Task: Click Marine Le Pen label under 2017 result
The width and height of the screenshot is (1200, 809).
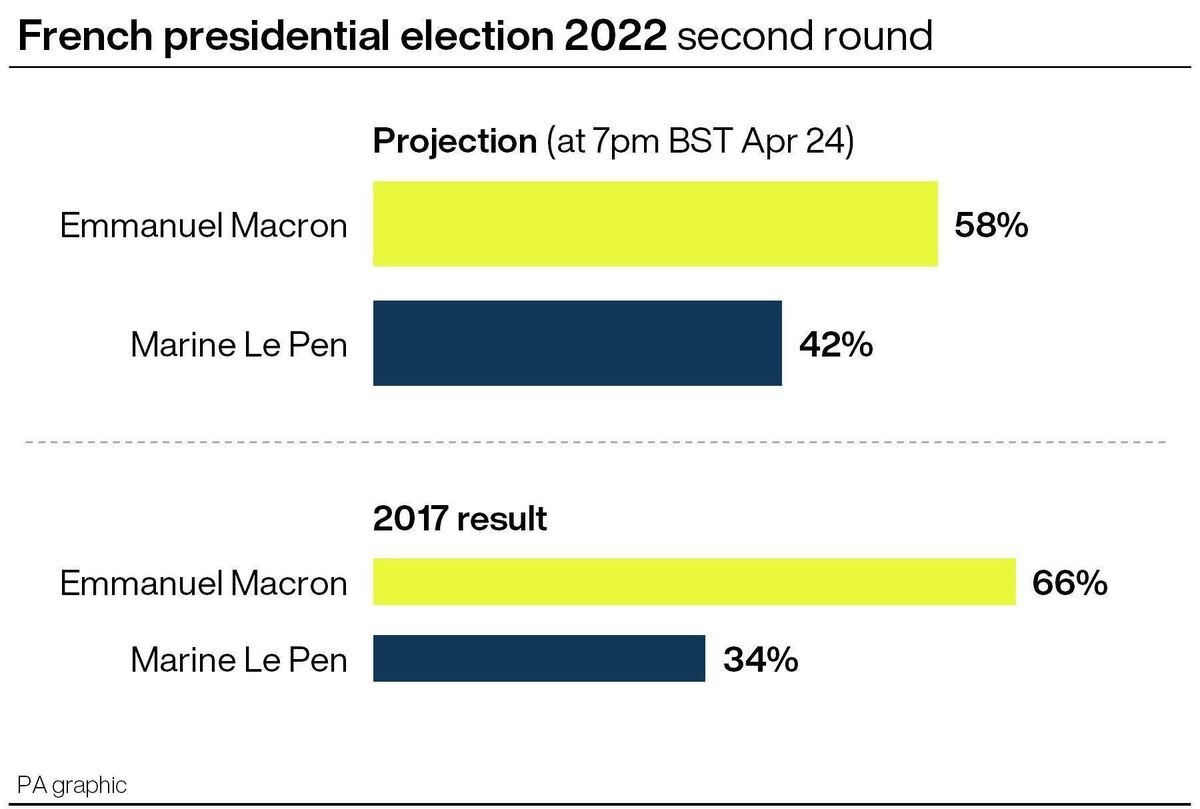Action: tap(239, 660)
